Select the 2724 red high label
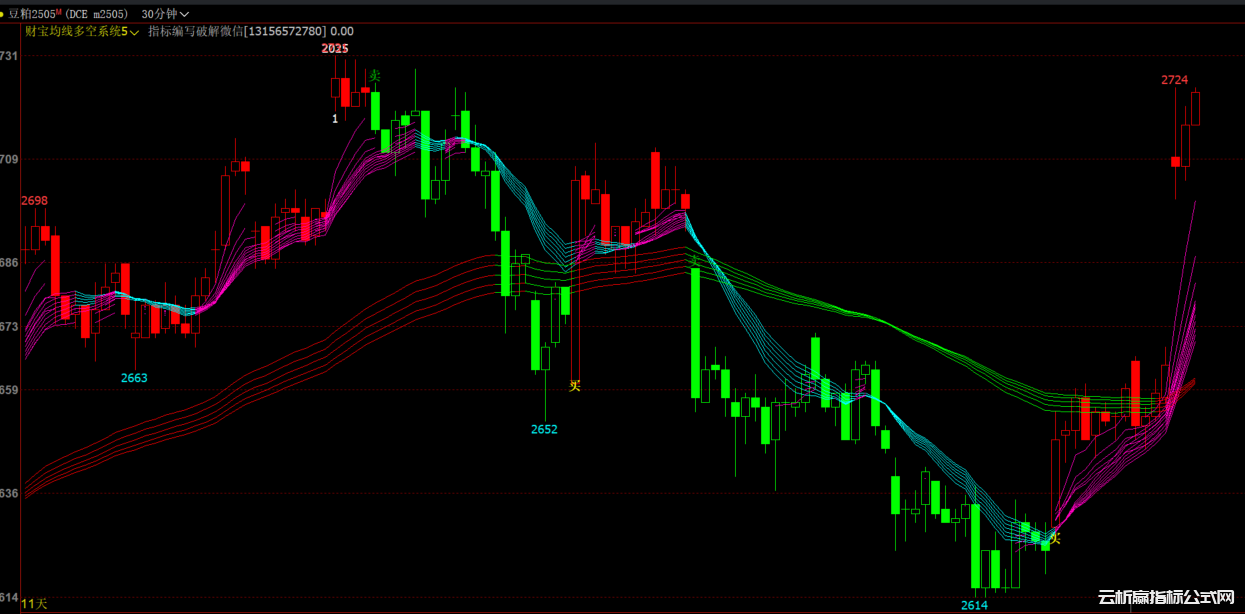The height and width of the screenshot is (614, 1245). [x=1174, y=80]
